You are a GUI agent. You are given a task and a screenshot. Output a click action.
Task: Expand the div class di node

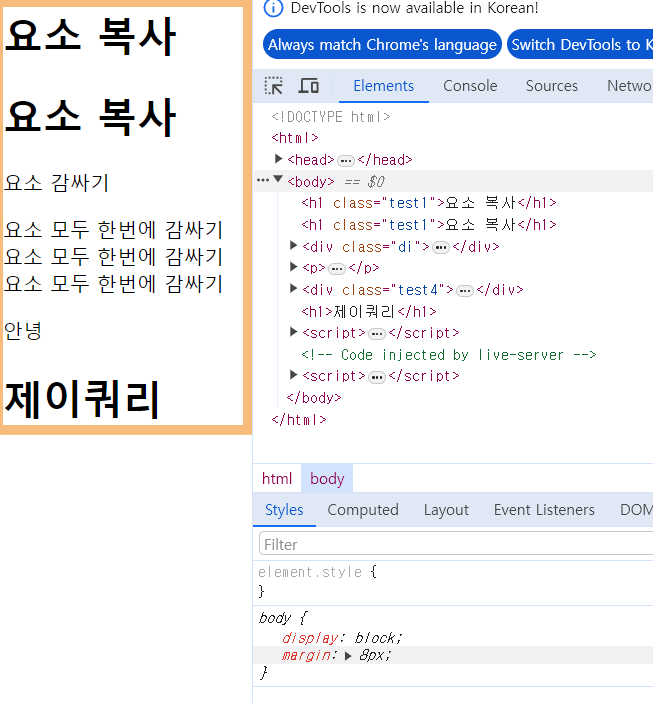pos(294,245)
